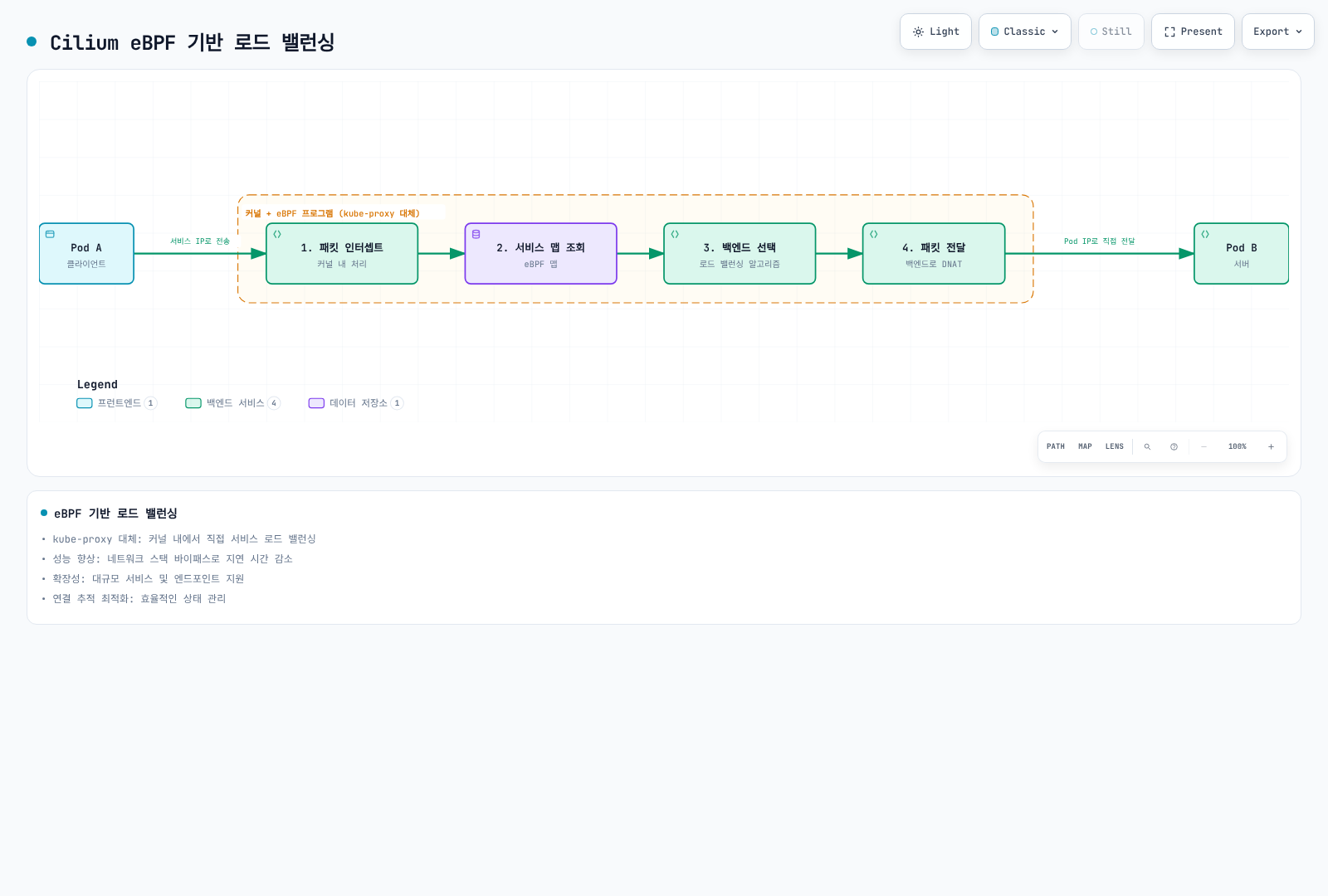Click the fullscreen icon in Present button
This screenshot has height=896, width=1328.
click(1169, 32)
